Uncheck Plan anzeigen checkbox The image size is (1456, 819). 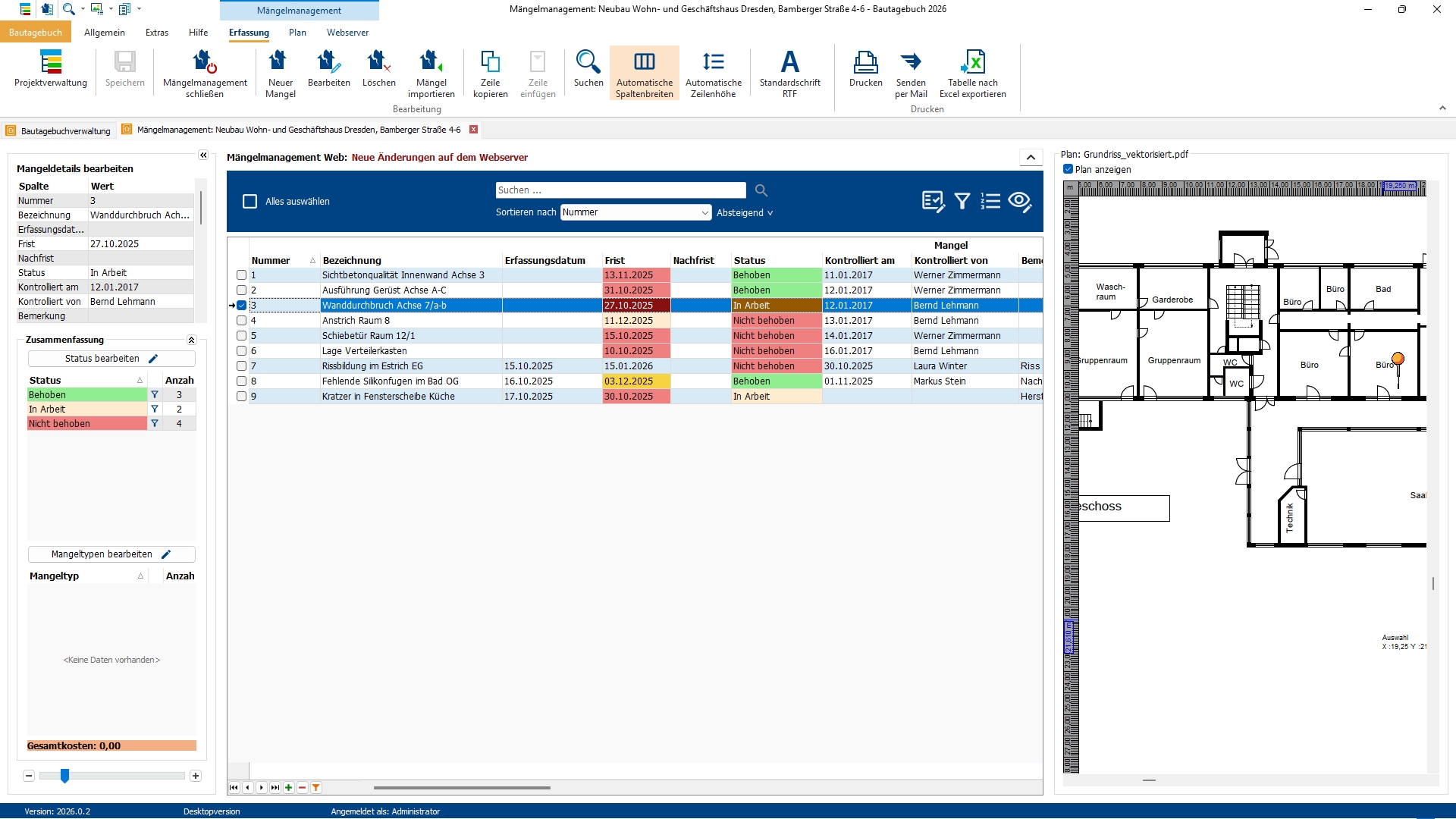pos(1068,169)
